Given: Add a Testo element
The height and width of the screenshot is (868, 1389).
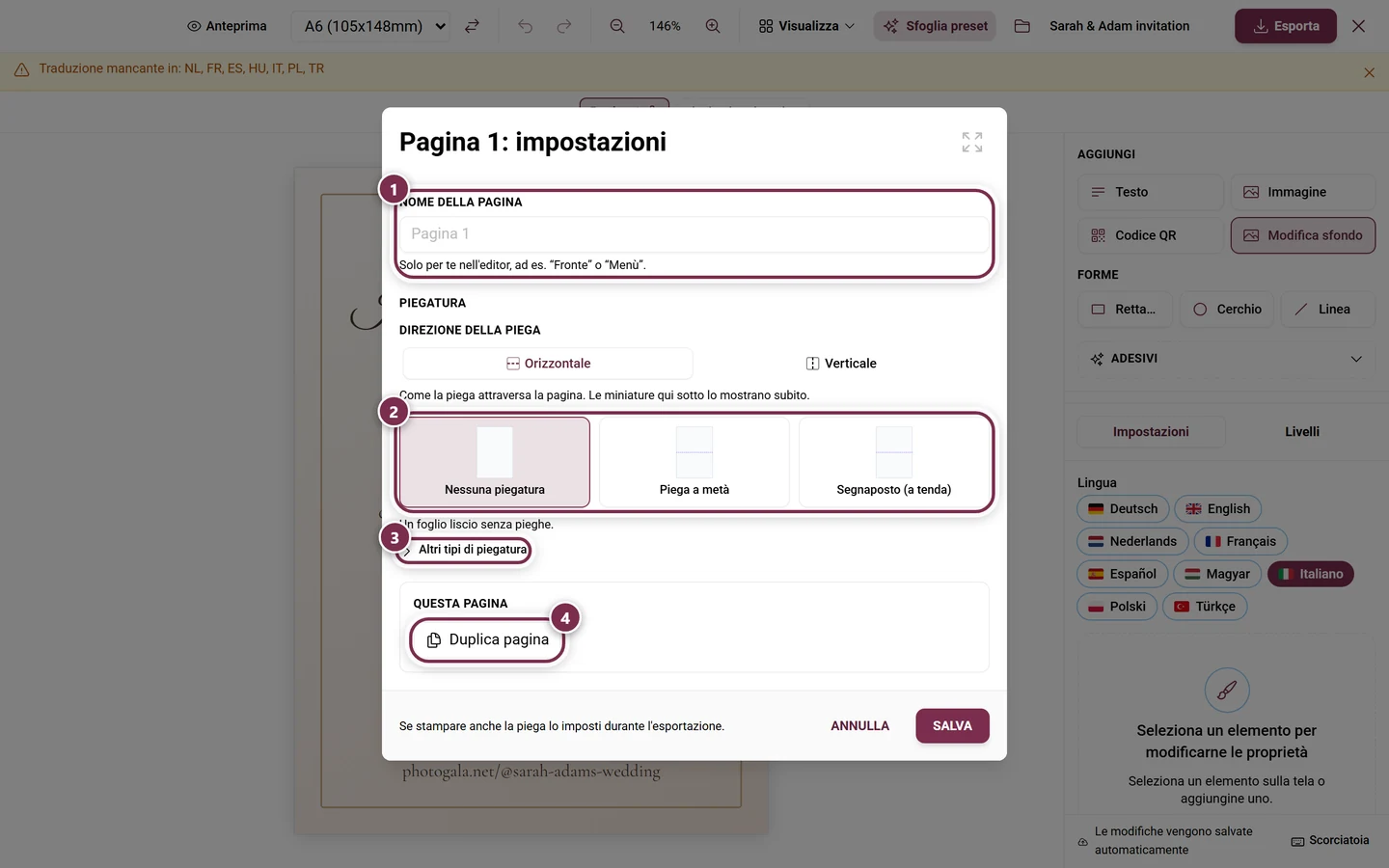Looking at the screenshot, I should click(1151, 192).
